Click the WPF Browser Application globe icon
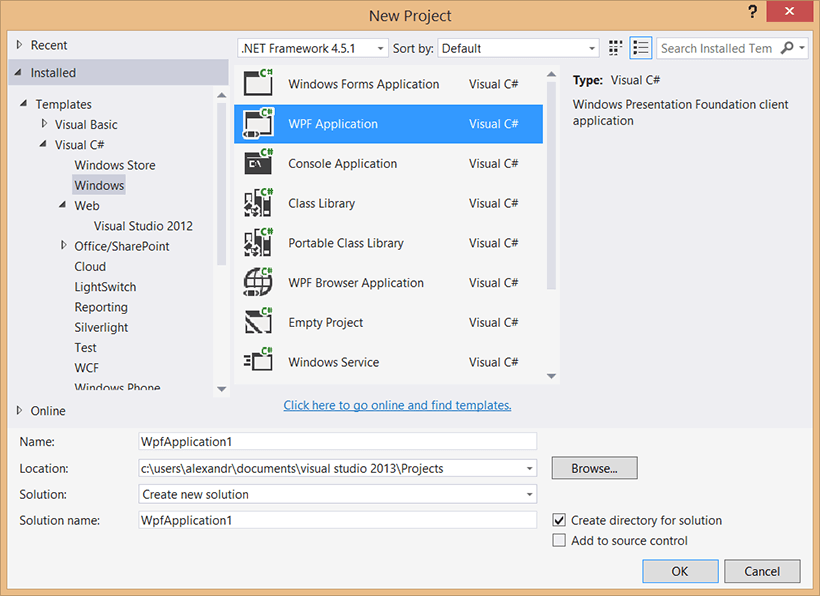The height and width of the screenshot is (596, 820). click(x=258, y=282)
